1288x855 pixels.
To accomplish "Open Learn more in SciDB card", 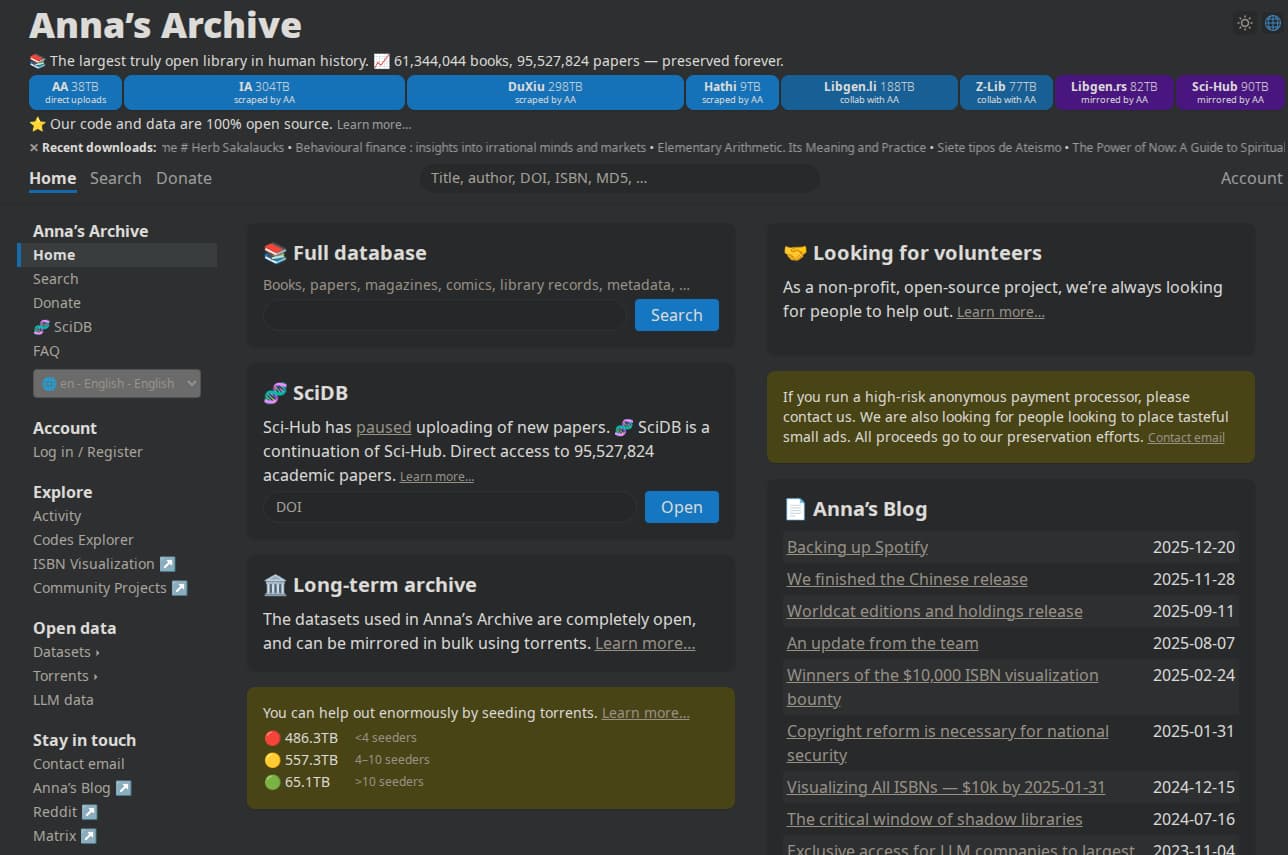I will coord(437,477).
